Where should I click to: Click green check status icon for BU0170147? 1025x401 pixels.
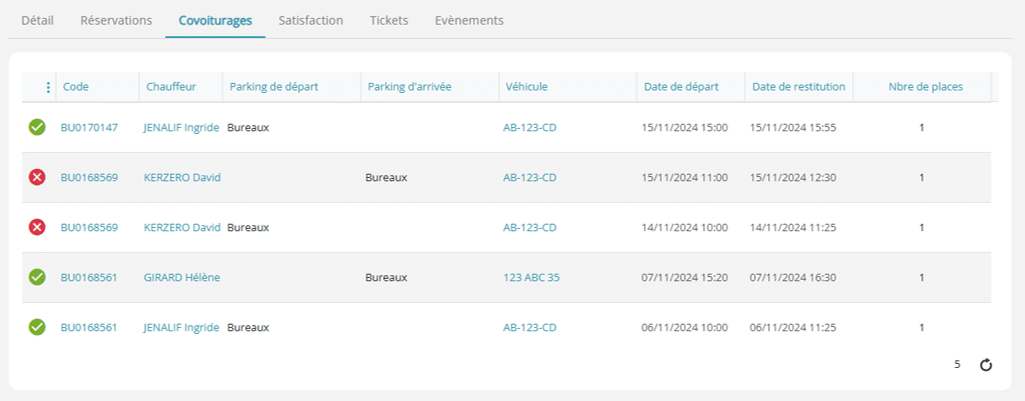(37, 128)
